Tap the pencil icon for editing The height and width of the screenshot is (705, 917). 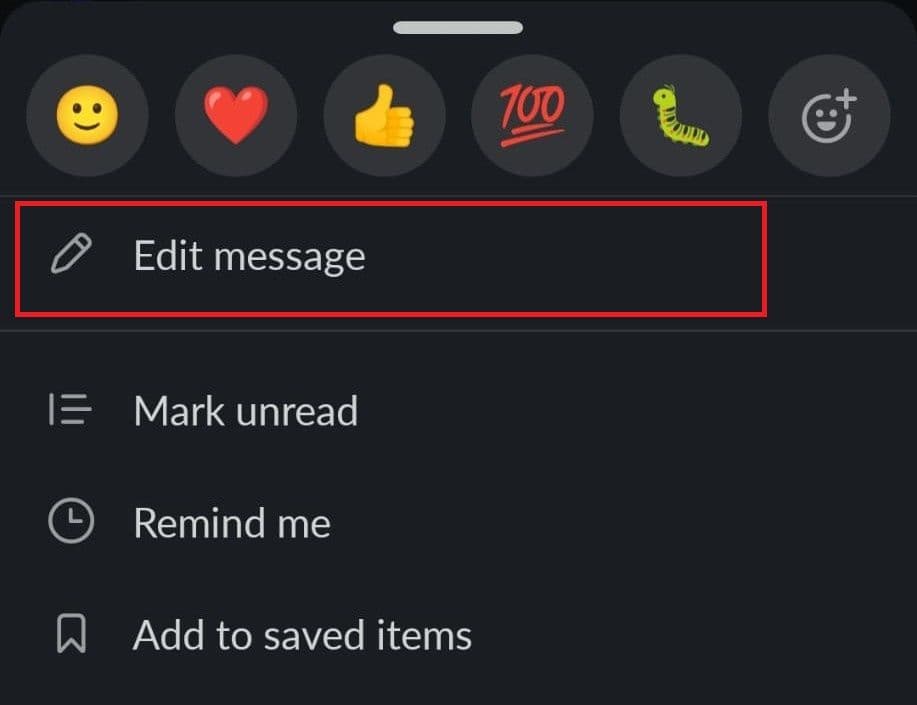71,254
